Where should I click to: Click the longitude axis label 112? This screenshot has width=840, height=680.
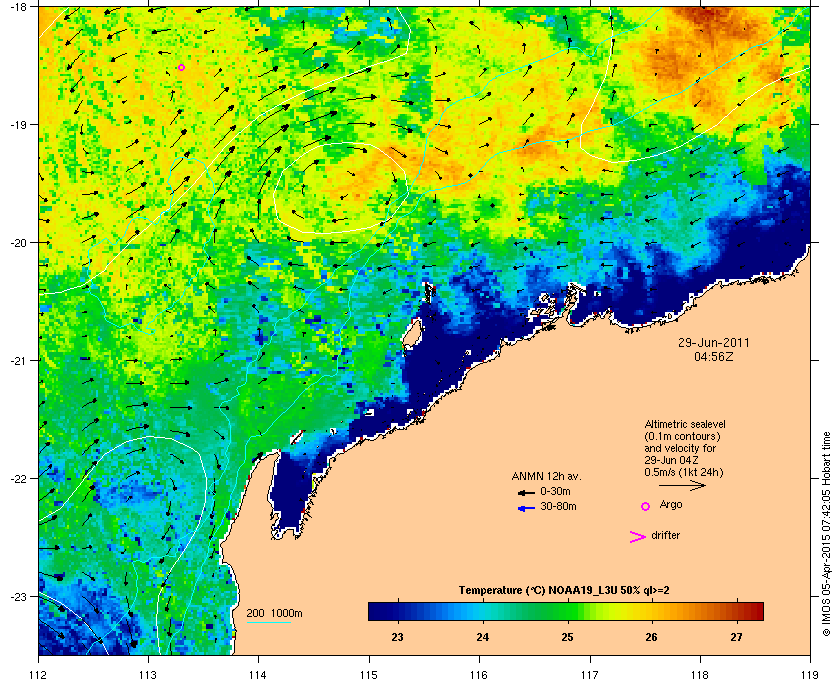[x=39, y=675]
